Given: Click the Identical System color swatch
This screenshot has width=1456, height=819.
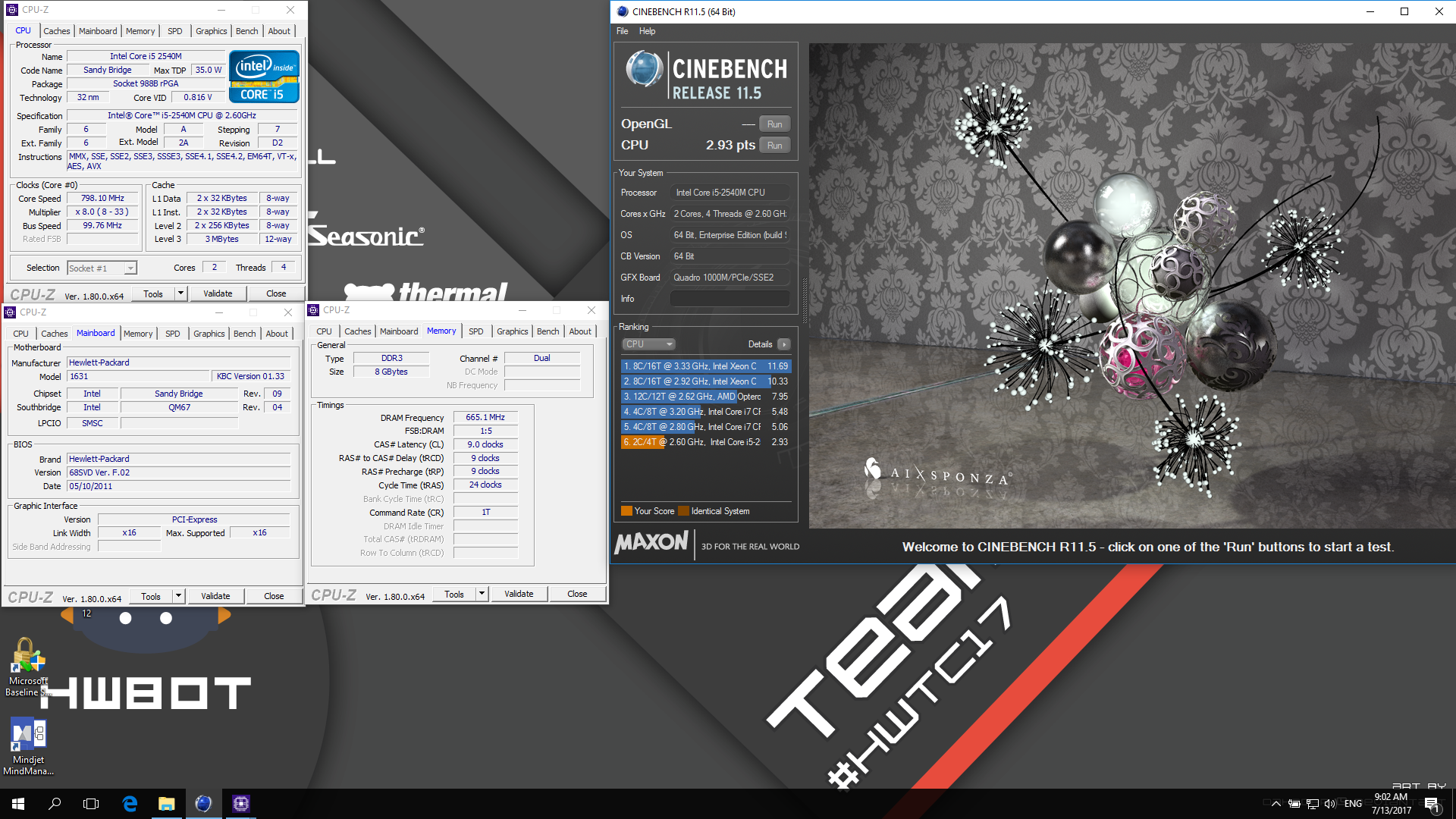Looking at the screenshot, I should [x=683, y=511].
